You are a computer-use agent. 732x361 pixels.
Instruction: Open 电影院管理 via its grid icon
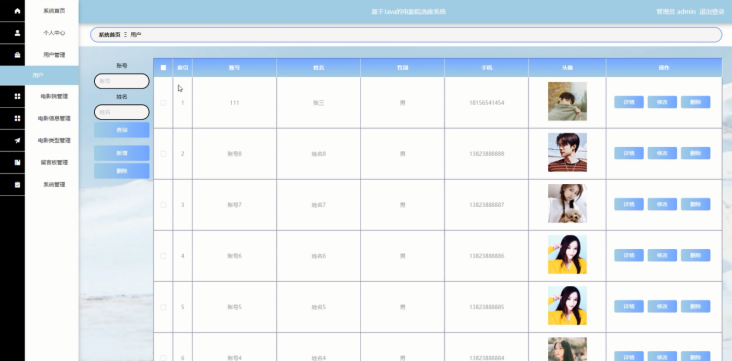[x=17, y=96]
